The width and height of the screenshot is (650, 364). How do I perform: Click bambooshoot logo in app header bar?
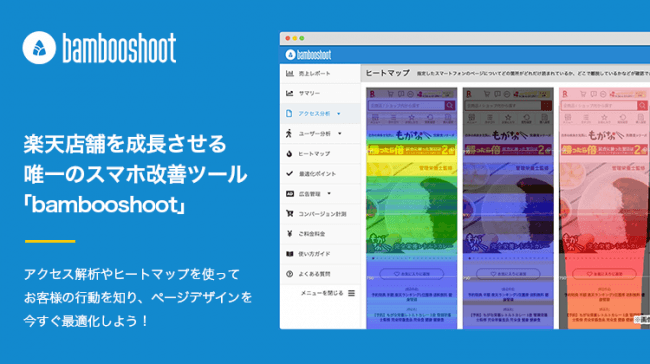[x=308, y=55]
